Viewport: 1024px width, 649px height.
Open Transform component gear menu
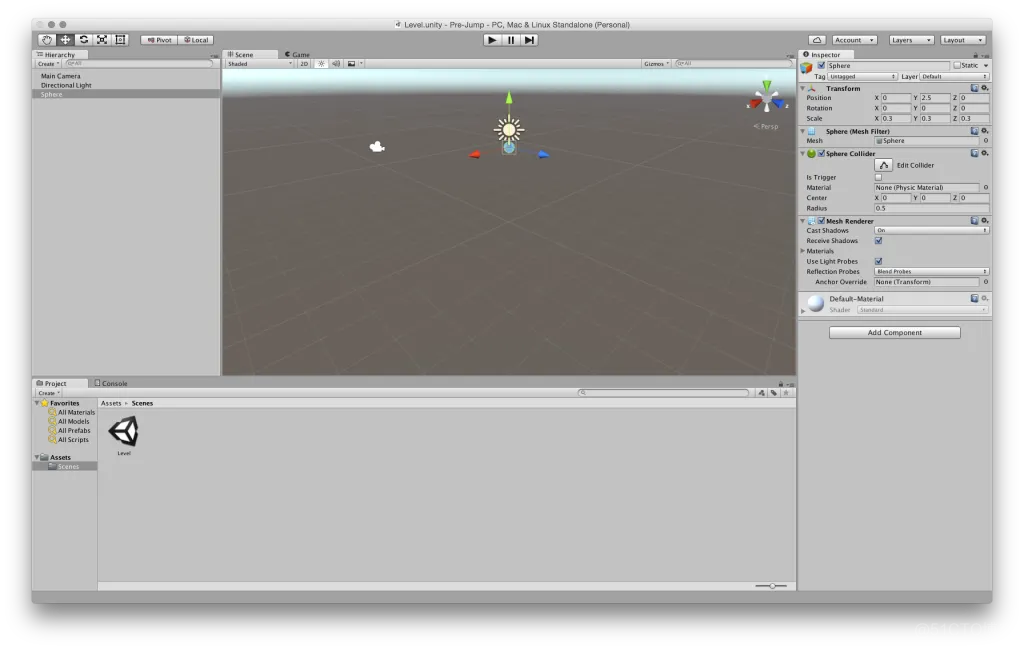pyautogui.click(x=985, y=88)
